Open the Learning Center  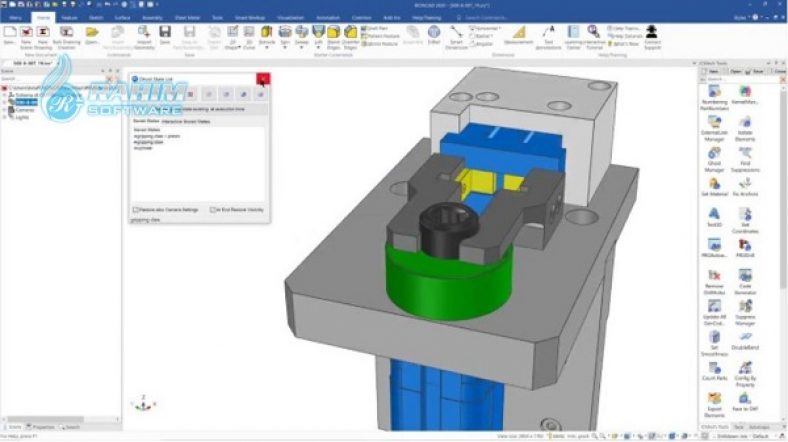(x=573, y=37)
